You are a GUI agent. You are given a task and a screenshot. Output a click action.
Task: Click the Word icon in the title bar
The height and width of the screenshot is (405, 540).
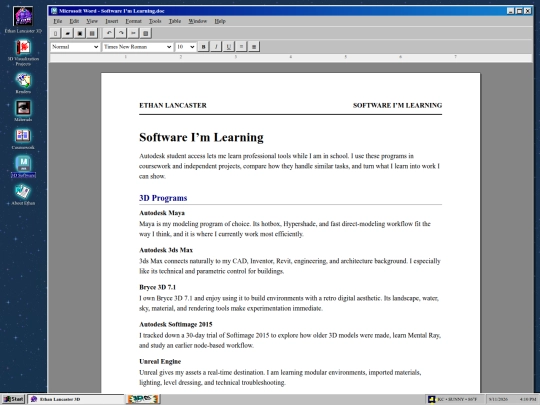54,11
